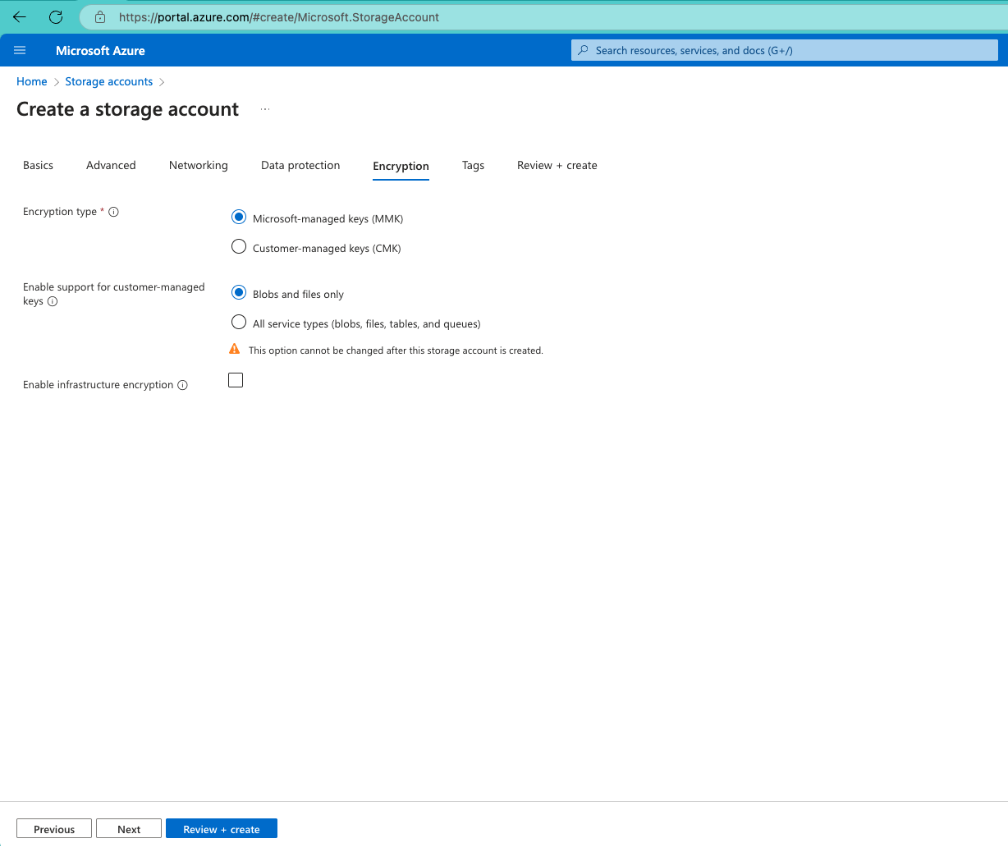Click the Next button
Image resolution: width=1008 pixels, height=846 pixels.
[128, 828]
